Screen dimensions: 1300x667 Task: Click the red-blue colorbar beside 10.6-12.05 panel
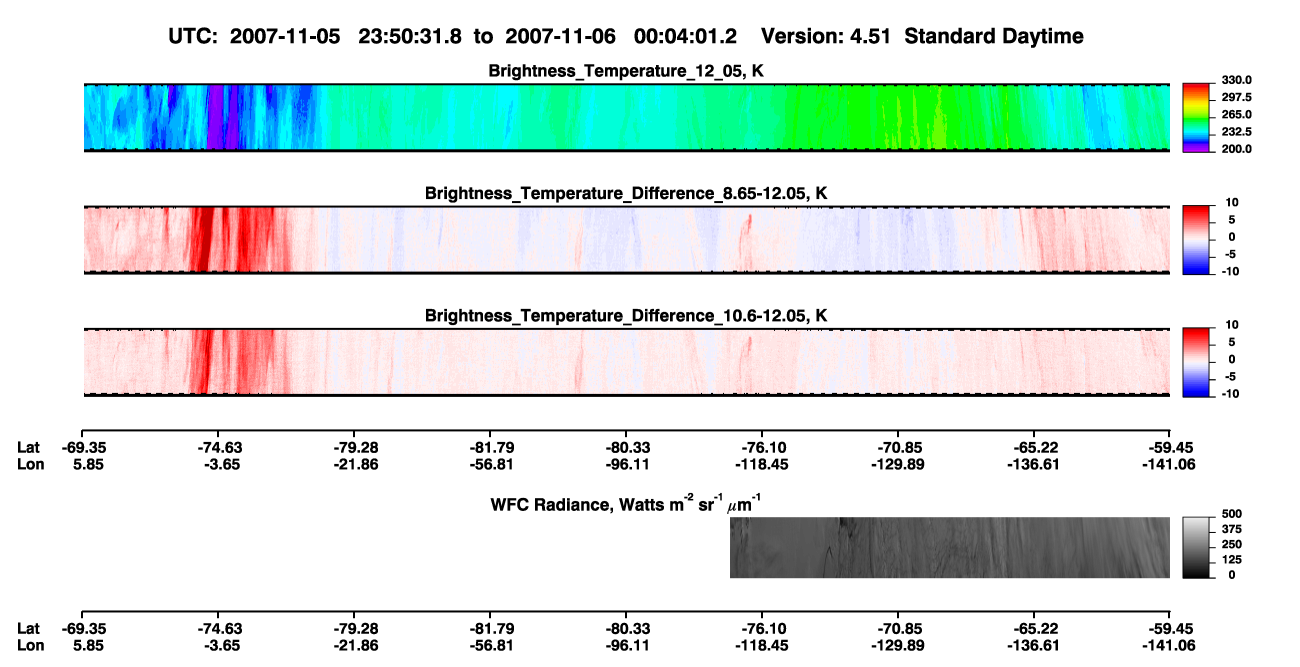[1198, 362]
